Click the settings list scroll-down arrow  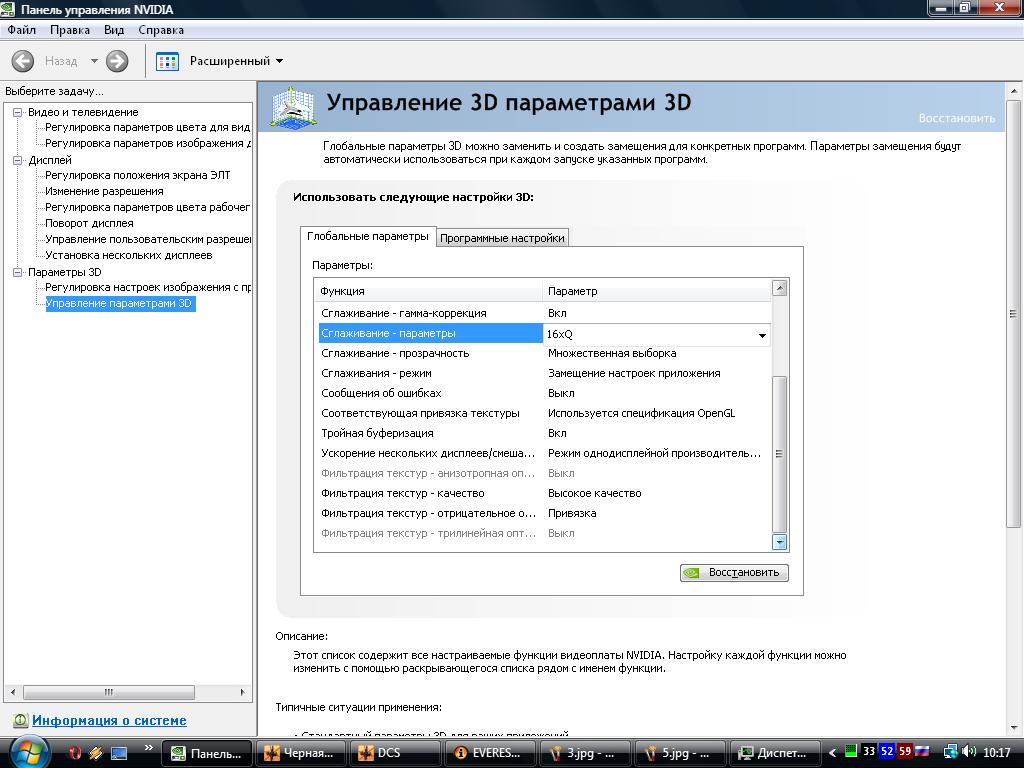pos(780,542)
